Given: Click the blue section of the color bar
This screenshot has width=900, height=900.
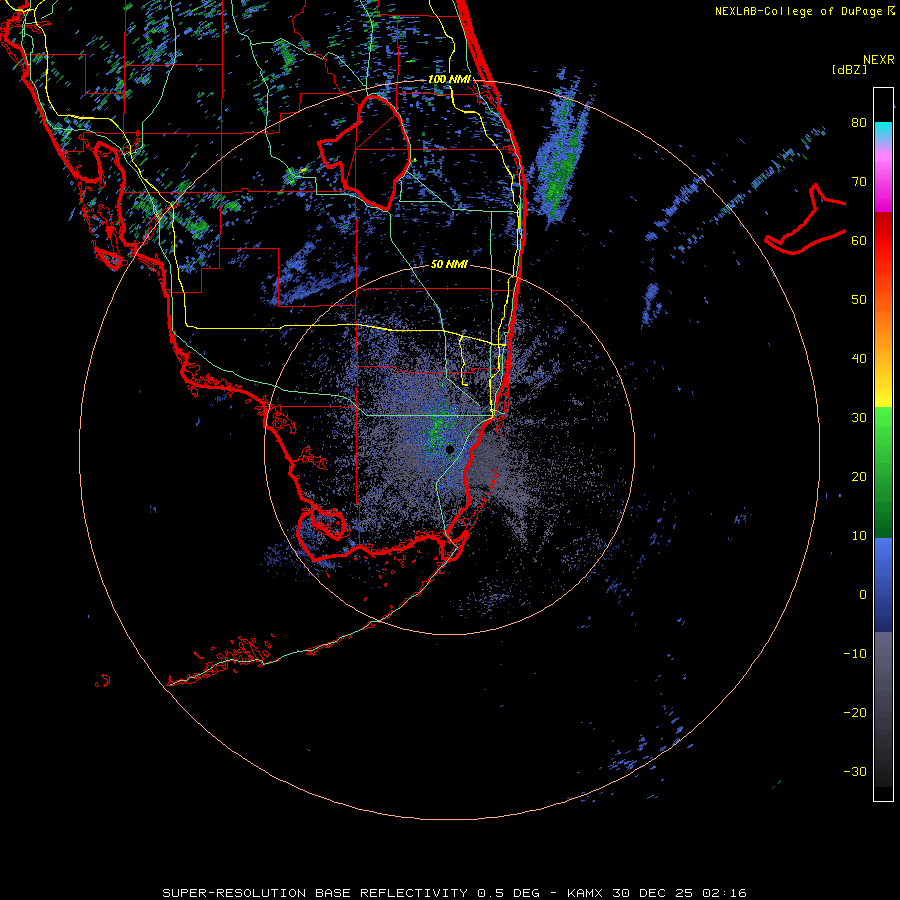Looking at the screenshot, I should coord(883,585).
